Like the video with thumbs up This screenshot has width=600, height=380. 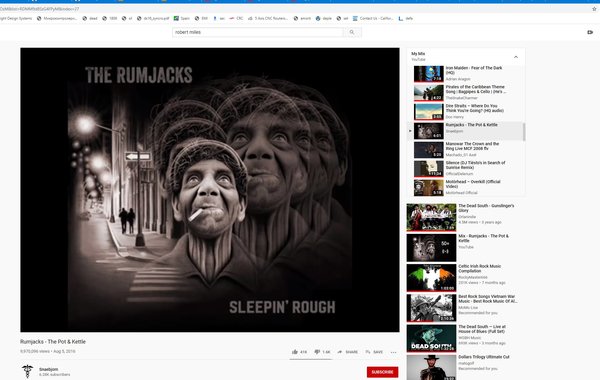pyautogui.click(x=299, y=352)
